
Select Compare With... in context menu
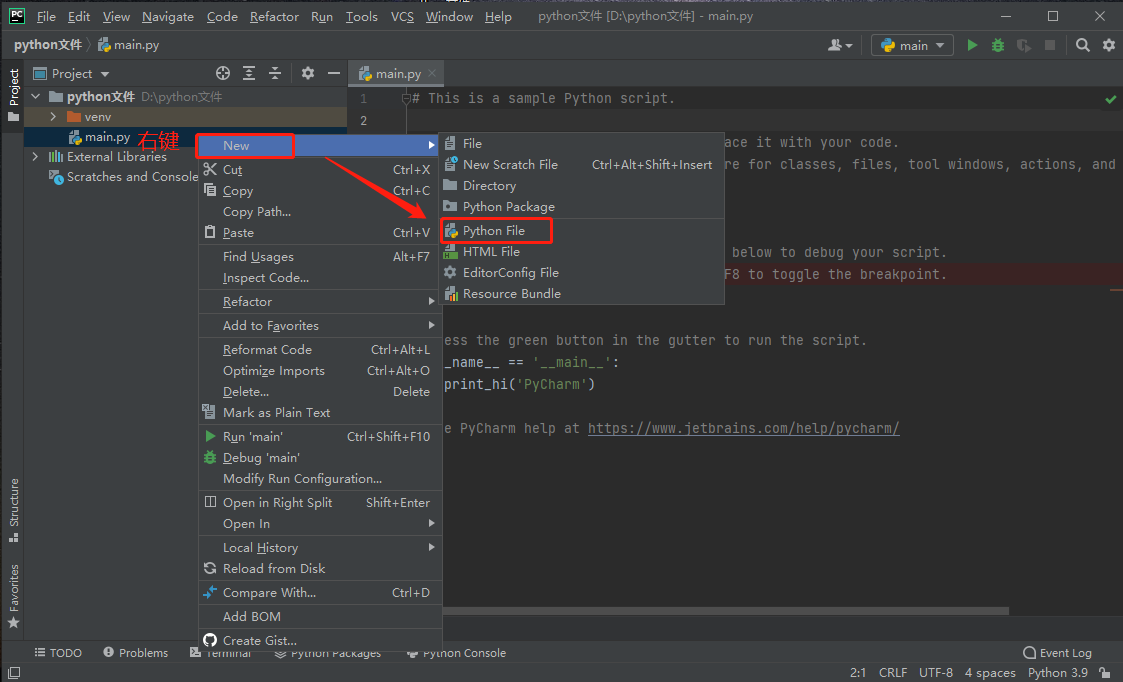320,592
